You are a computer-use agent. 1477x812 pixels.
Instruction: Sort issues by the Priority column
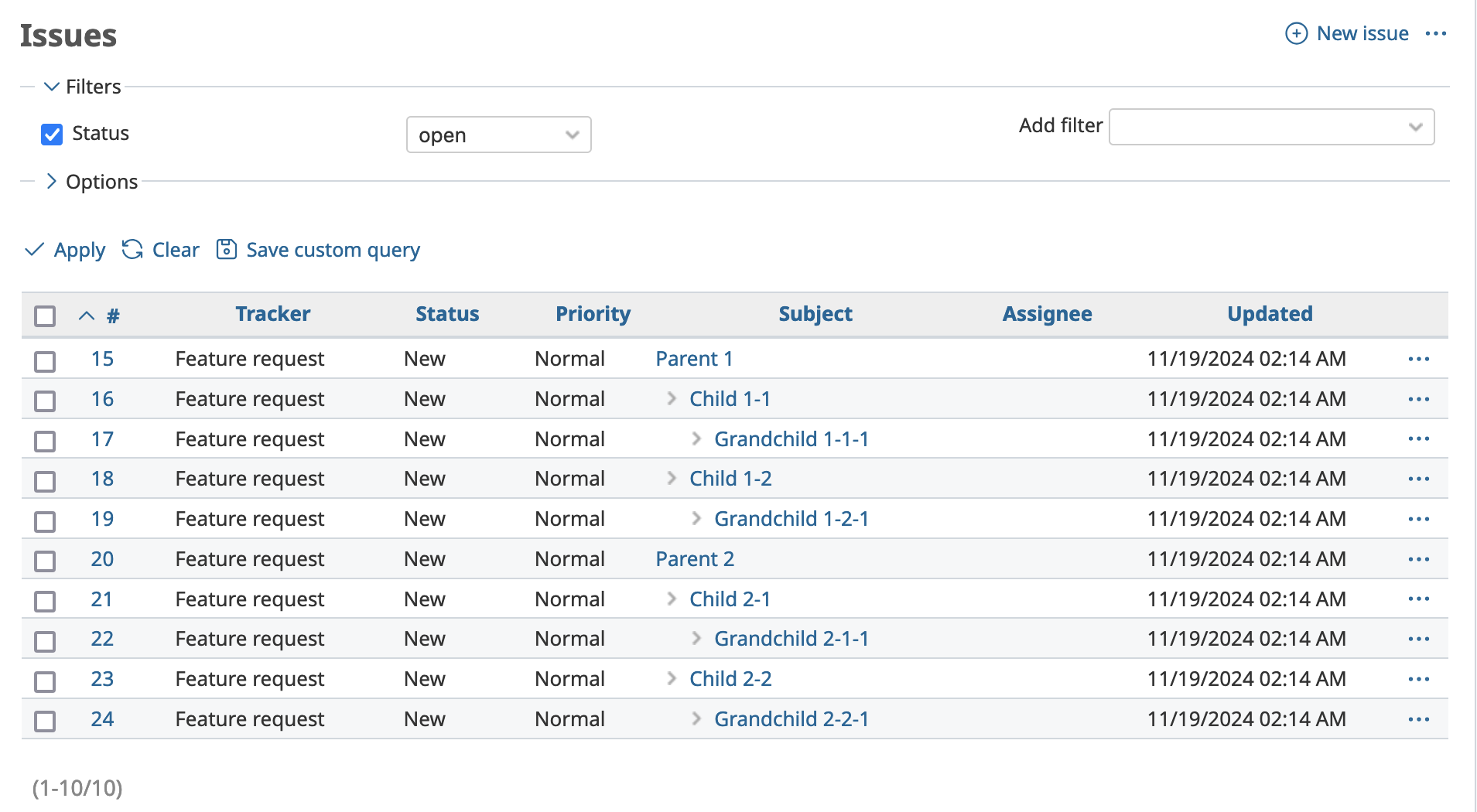click(x=593, y=314)
